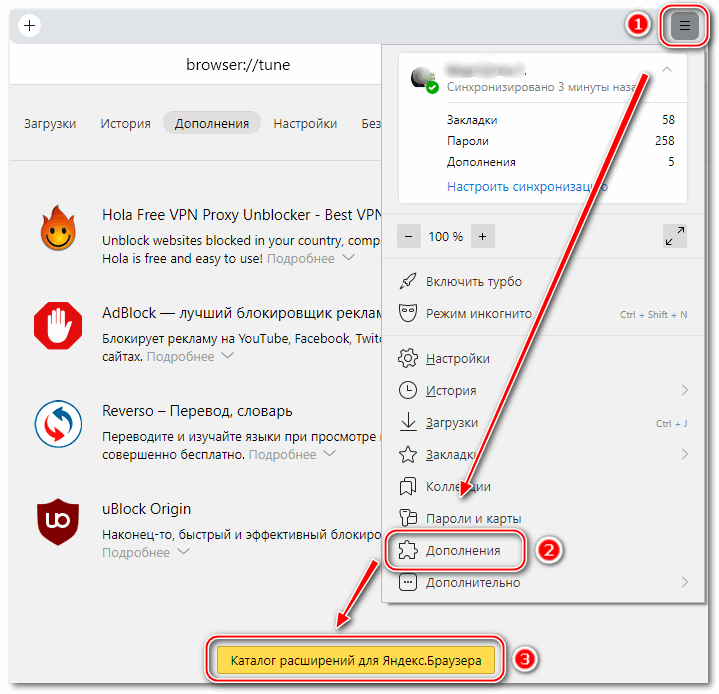Image resolution: width=719 pixels, height=694 pixels.
Task: Click the Пароли 258 sync row
Action: (560, 141)
